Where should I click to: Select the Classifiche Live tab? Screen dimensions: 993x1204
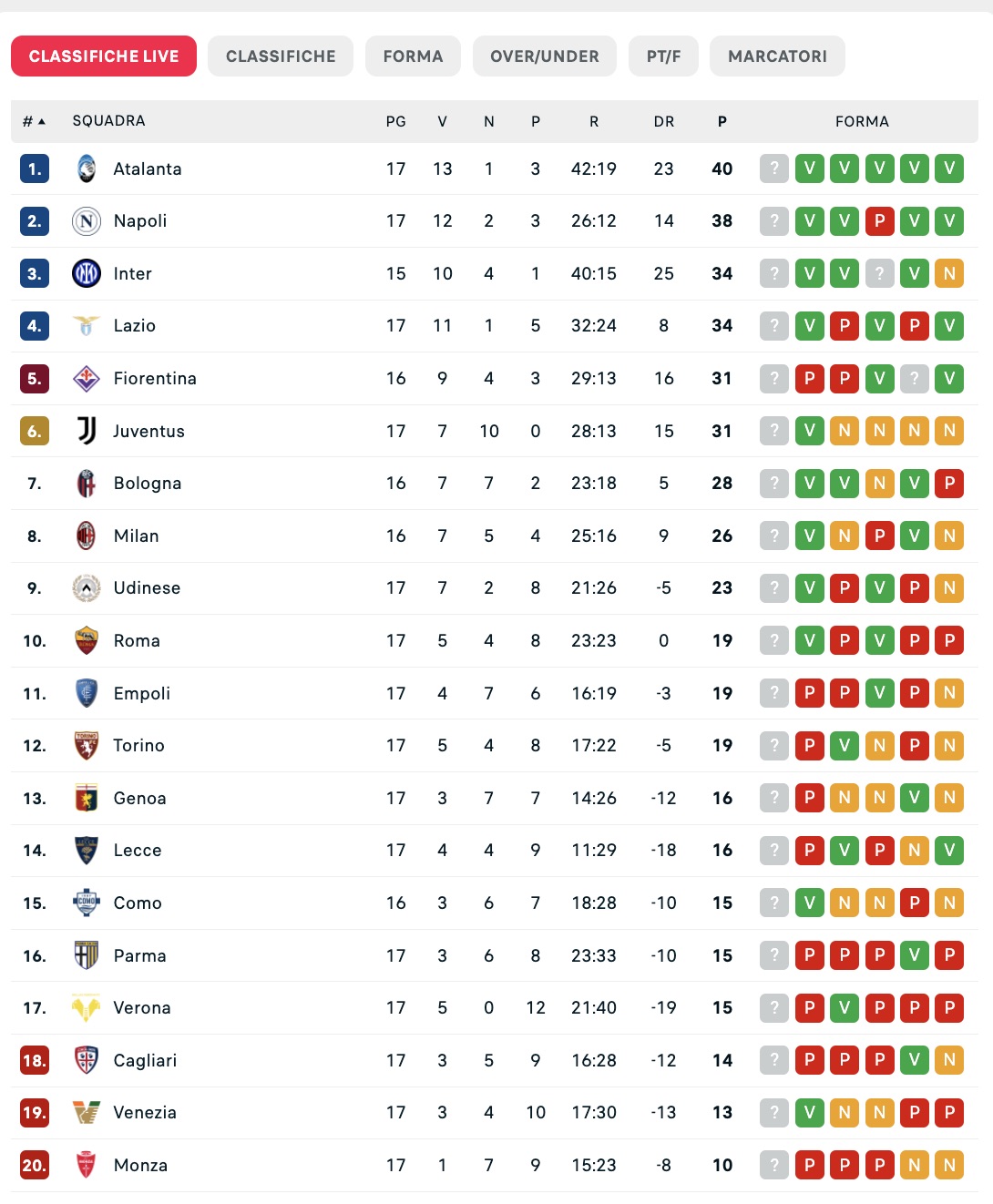click(x=104, y=56)
